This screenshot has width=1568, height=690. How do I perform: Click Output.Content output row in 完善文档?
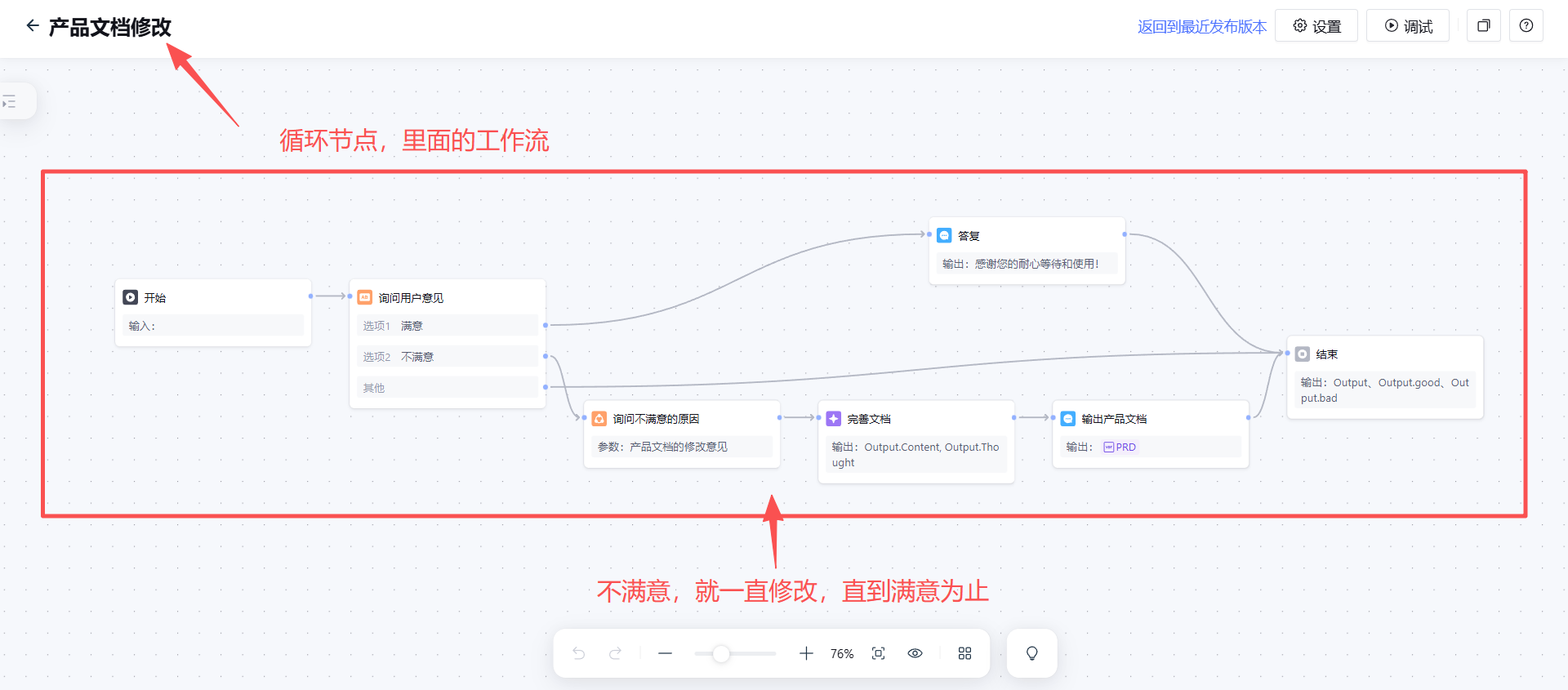pyautogui.click(x=916, y=455)
